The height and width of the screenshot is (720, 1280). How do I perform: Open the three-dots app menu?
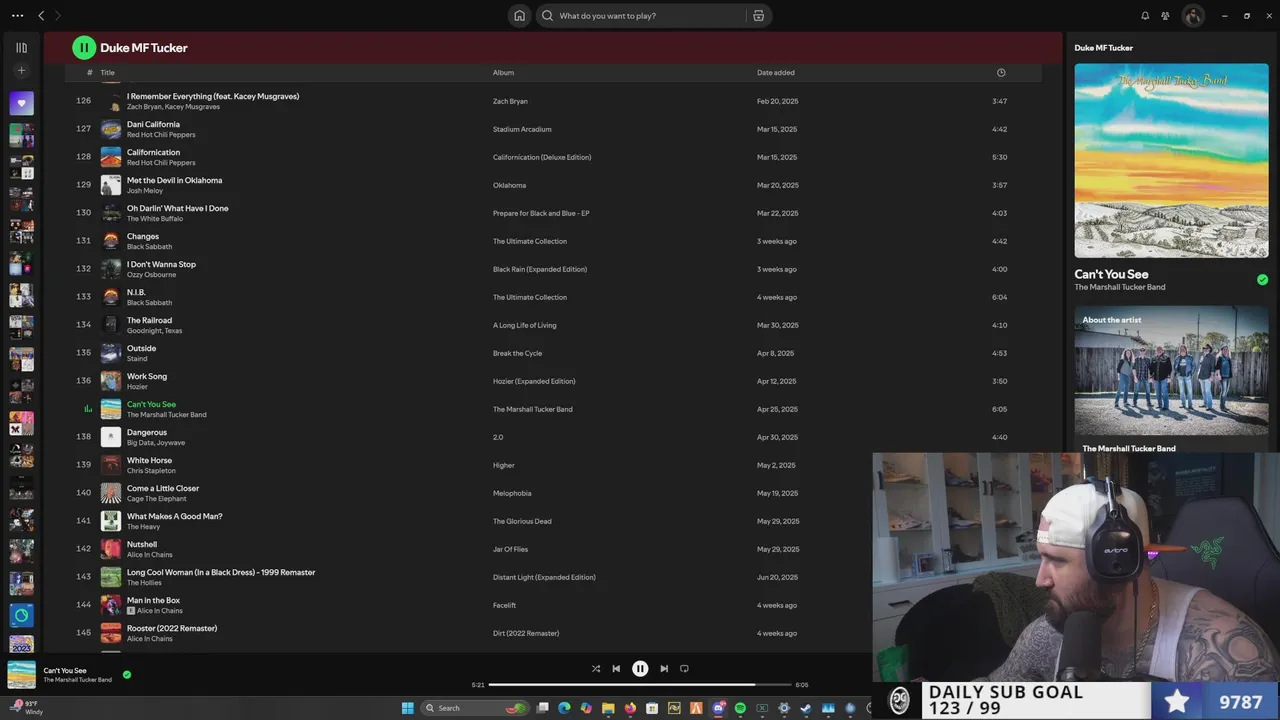pos(17,16)
